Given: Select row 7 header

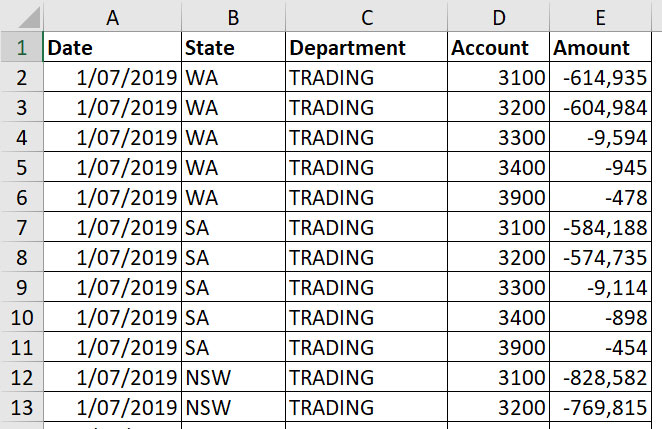Looking at the screenshot, I should coord(21,227).
